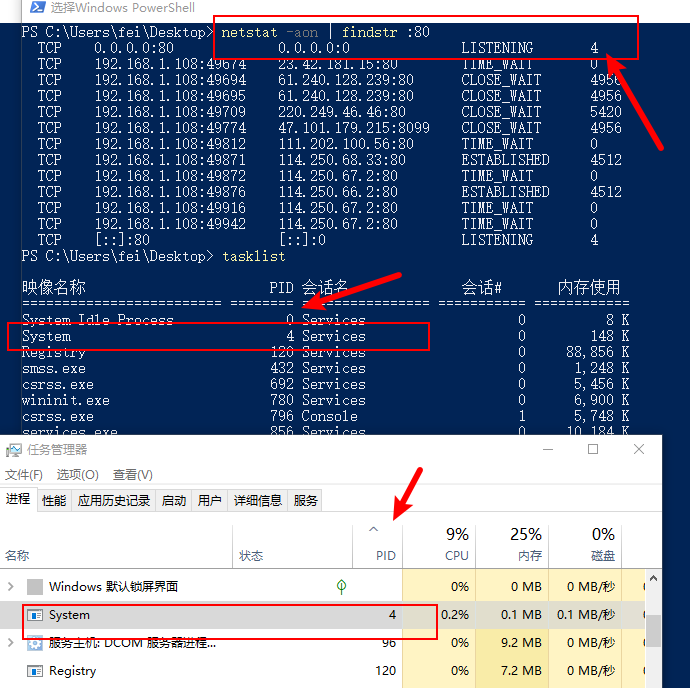Click the sort arrow above the PID column

[x=373, y=529]
